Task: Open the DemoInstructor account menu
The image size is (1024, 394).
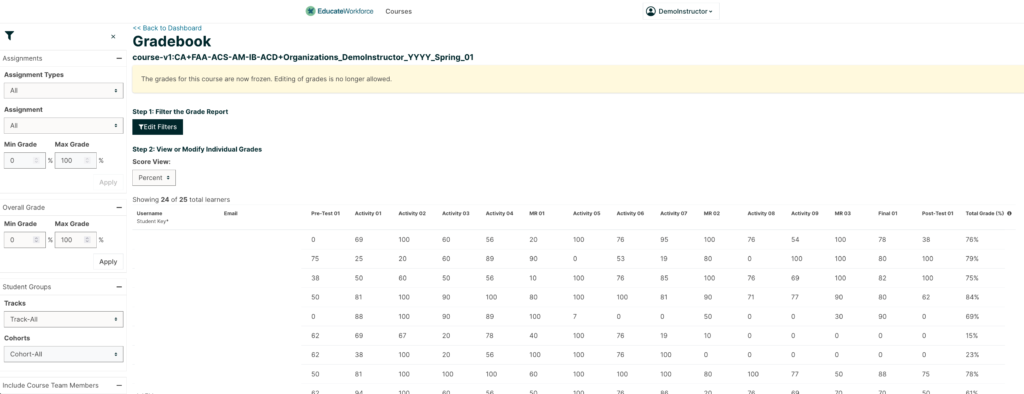Action: click(680, 11)
